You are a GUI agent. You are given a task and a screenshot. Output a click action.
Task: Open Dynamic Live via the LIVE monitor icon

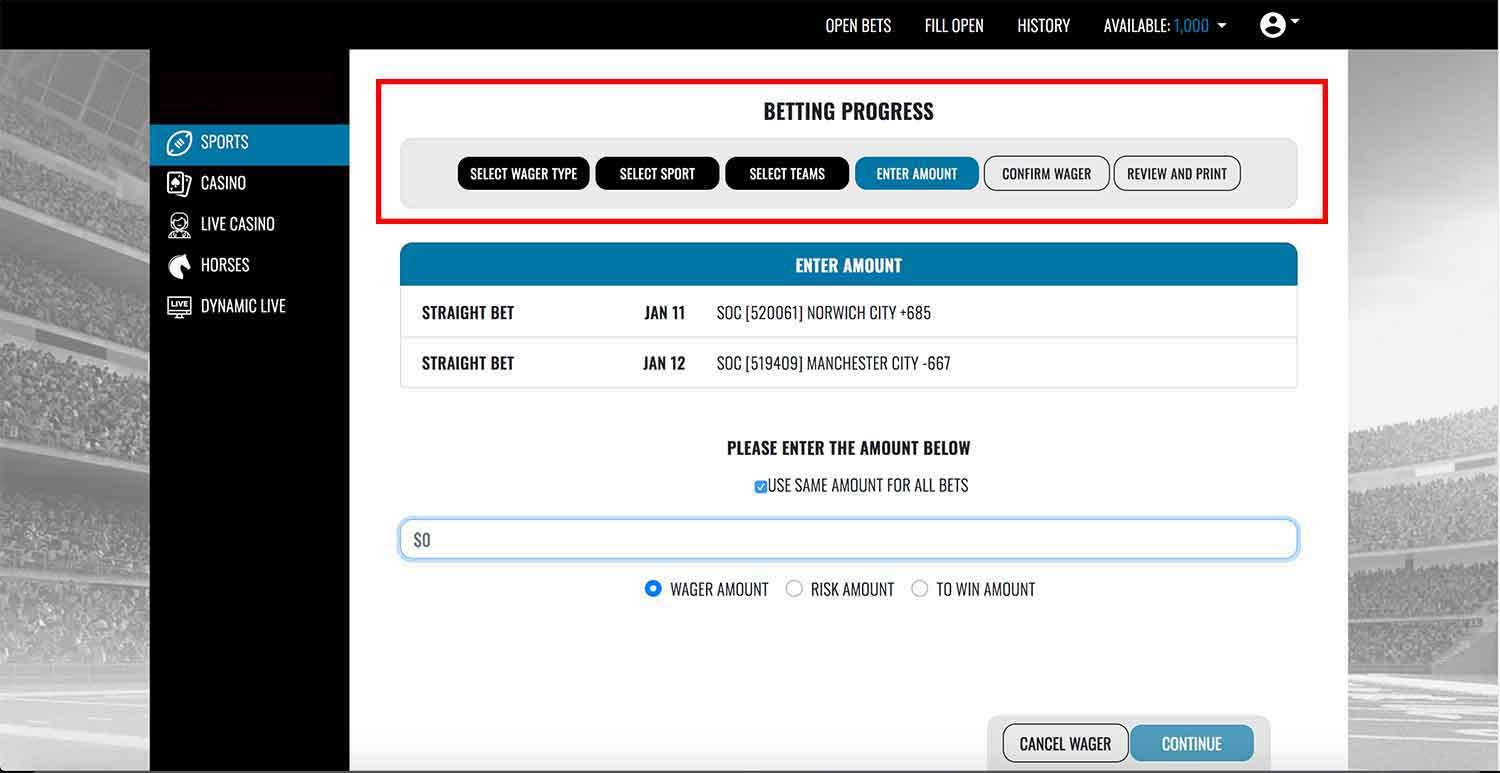(x=180, y=305)
